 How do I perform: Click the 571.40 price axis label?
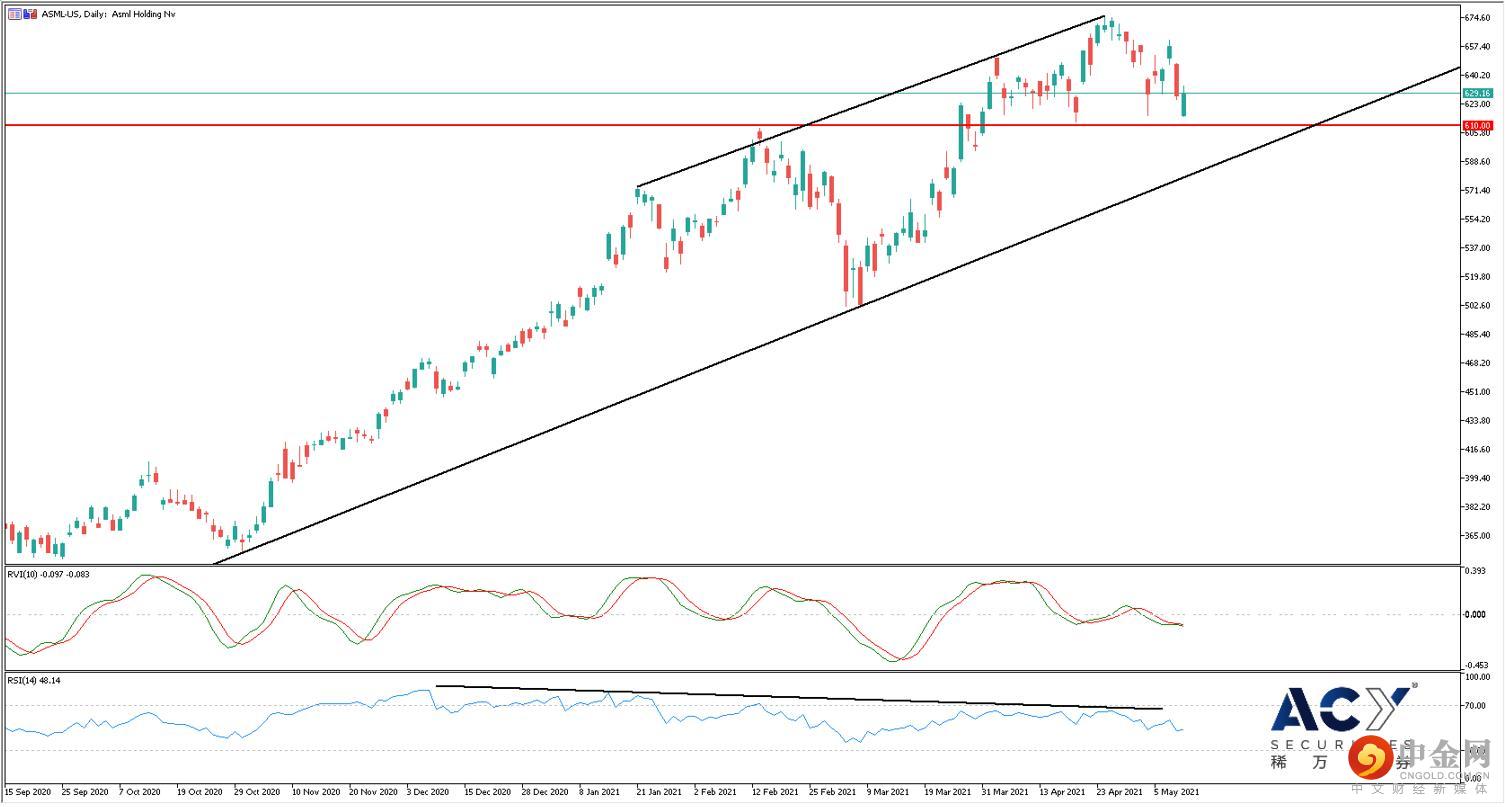(1477, 190)
